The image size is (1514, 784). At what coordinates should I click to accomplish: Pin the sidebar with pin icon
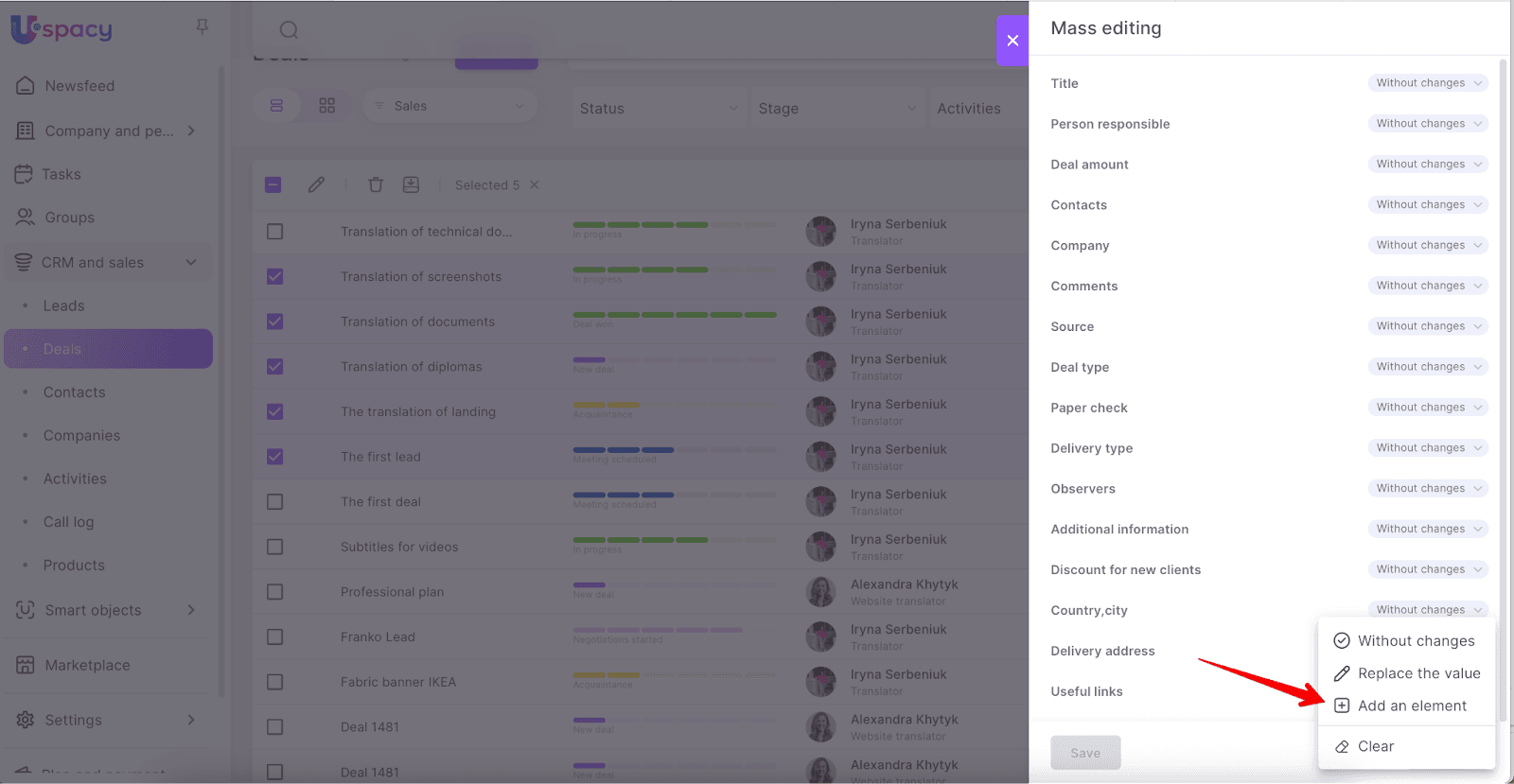point(202,27)
